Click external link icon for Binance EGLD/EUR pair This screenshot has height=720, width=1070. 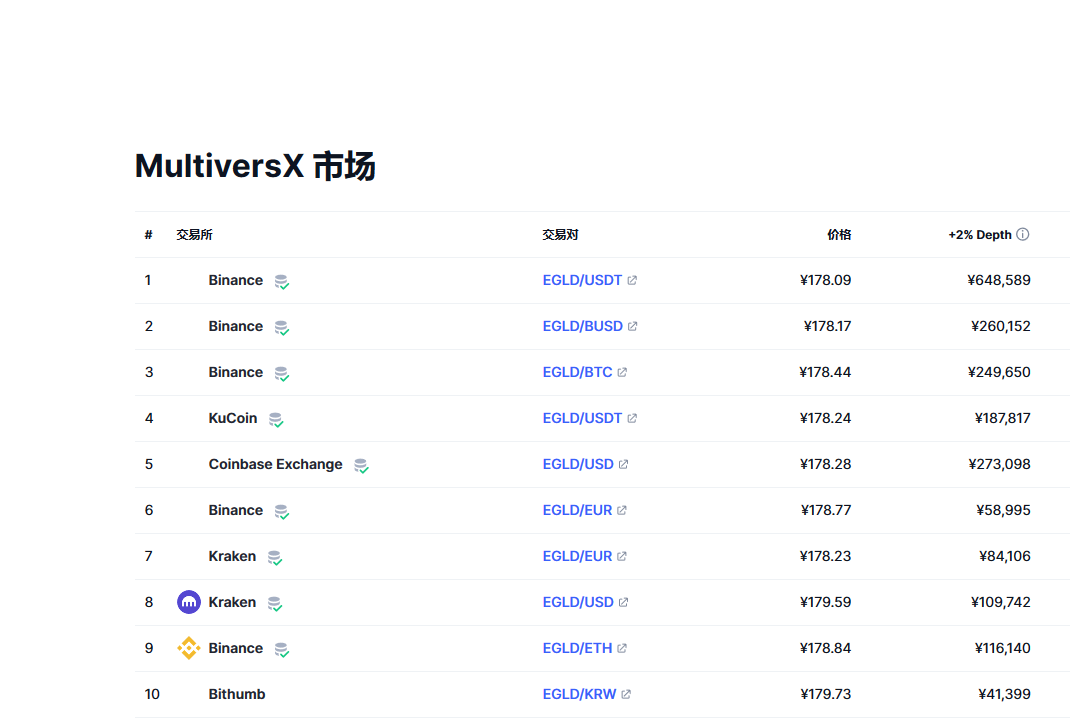[622, 510]
